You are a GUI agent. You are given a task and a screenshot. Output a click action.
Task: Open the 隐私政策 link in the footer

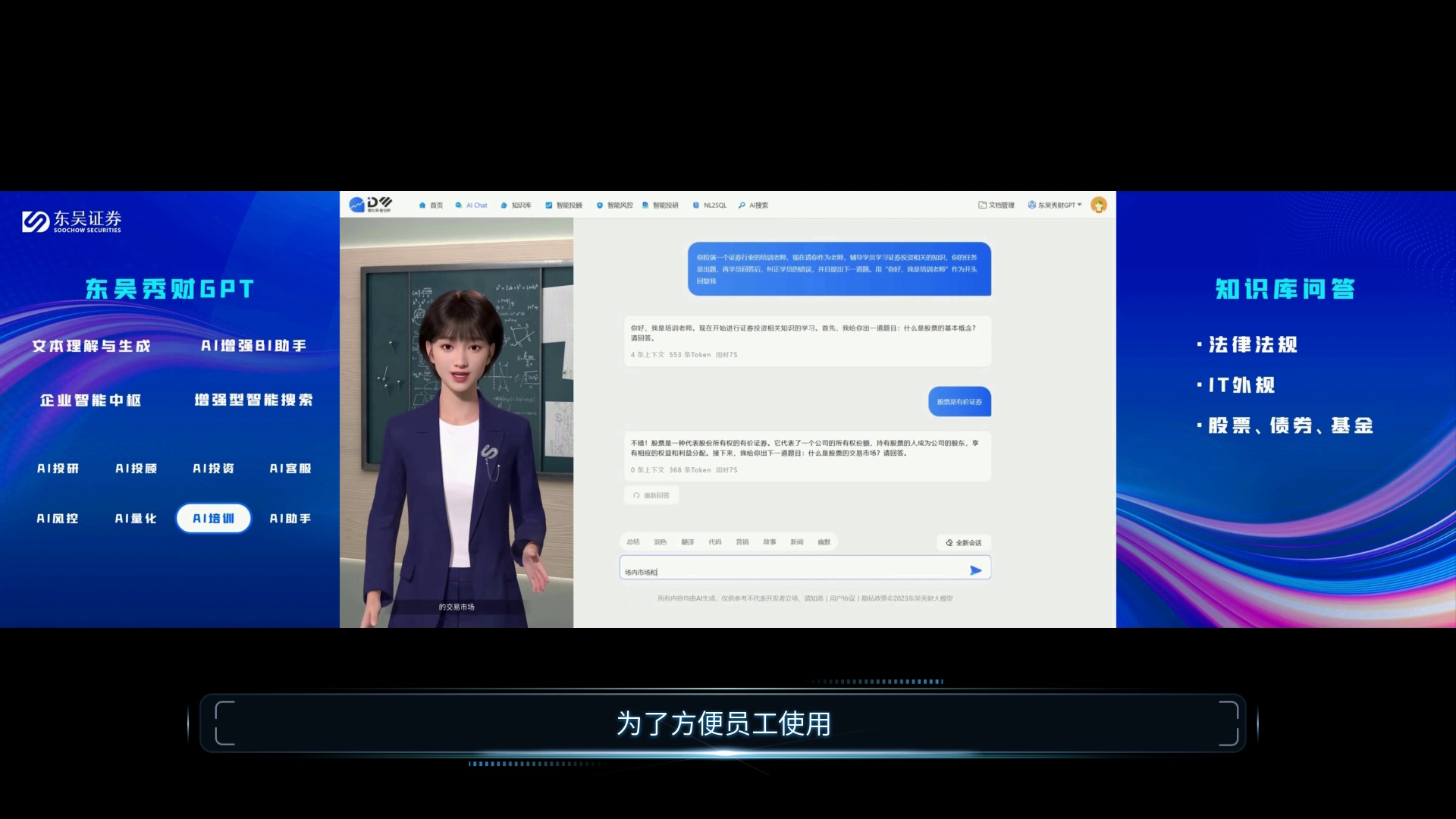(x=874, y=598)
